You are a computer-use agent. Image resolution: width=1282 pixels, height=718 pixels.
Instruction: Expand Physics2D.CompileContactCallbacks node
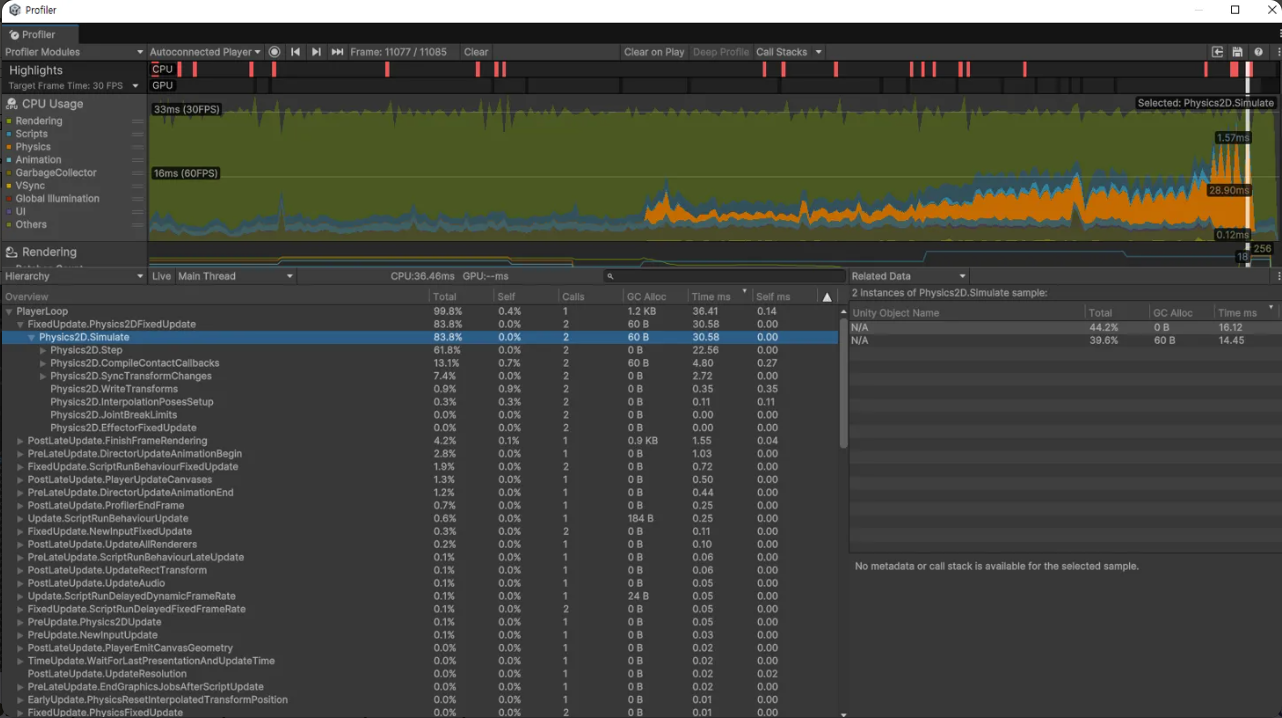click(x=43, y=364)
